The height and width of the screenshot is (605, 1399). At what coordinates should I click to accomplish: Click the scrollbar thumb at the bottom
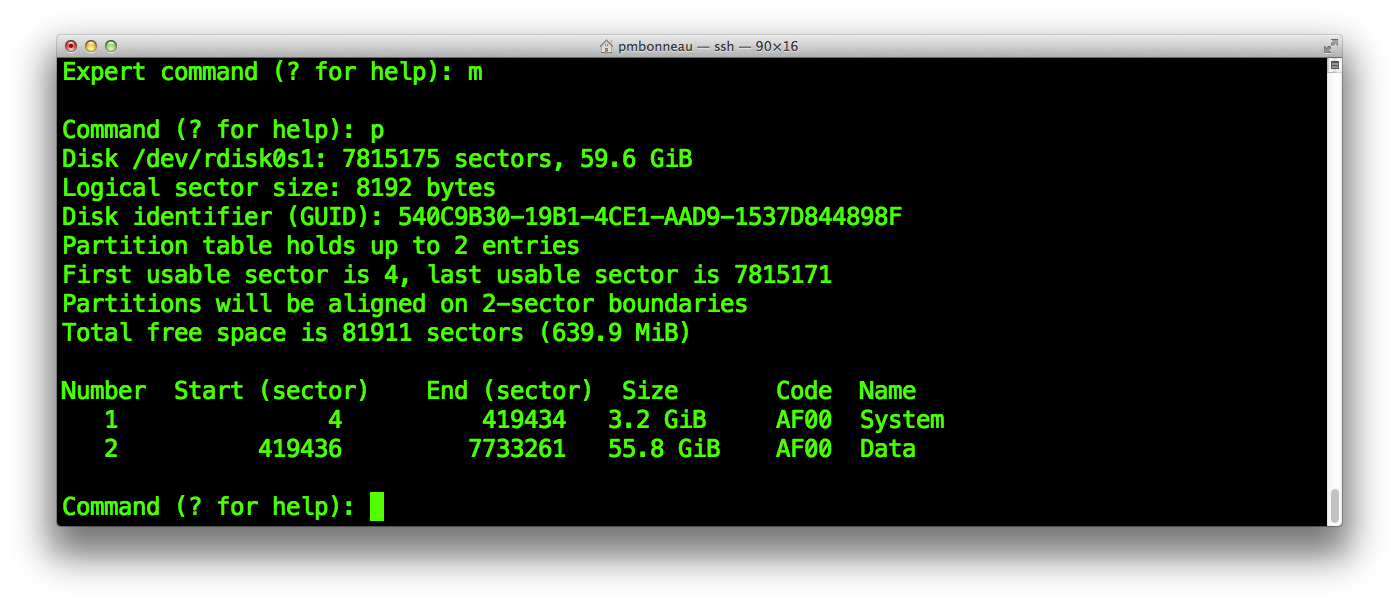point(1334,506)
